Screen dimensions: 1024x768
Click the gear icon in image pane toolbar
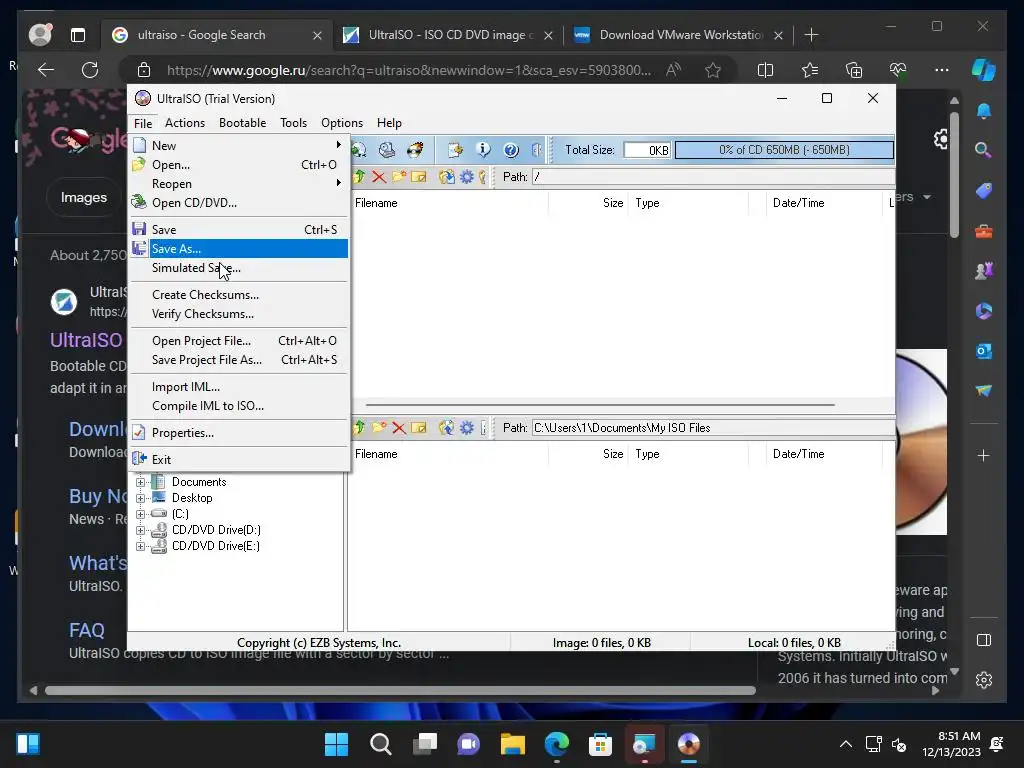(467, 177)
